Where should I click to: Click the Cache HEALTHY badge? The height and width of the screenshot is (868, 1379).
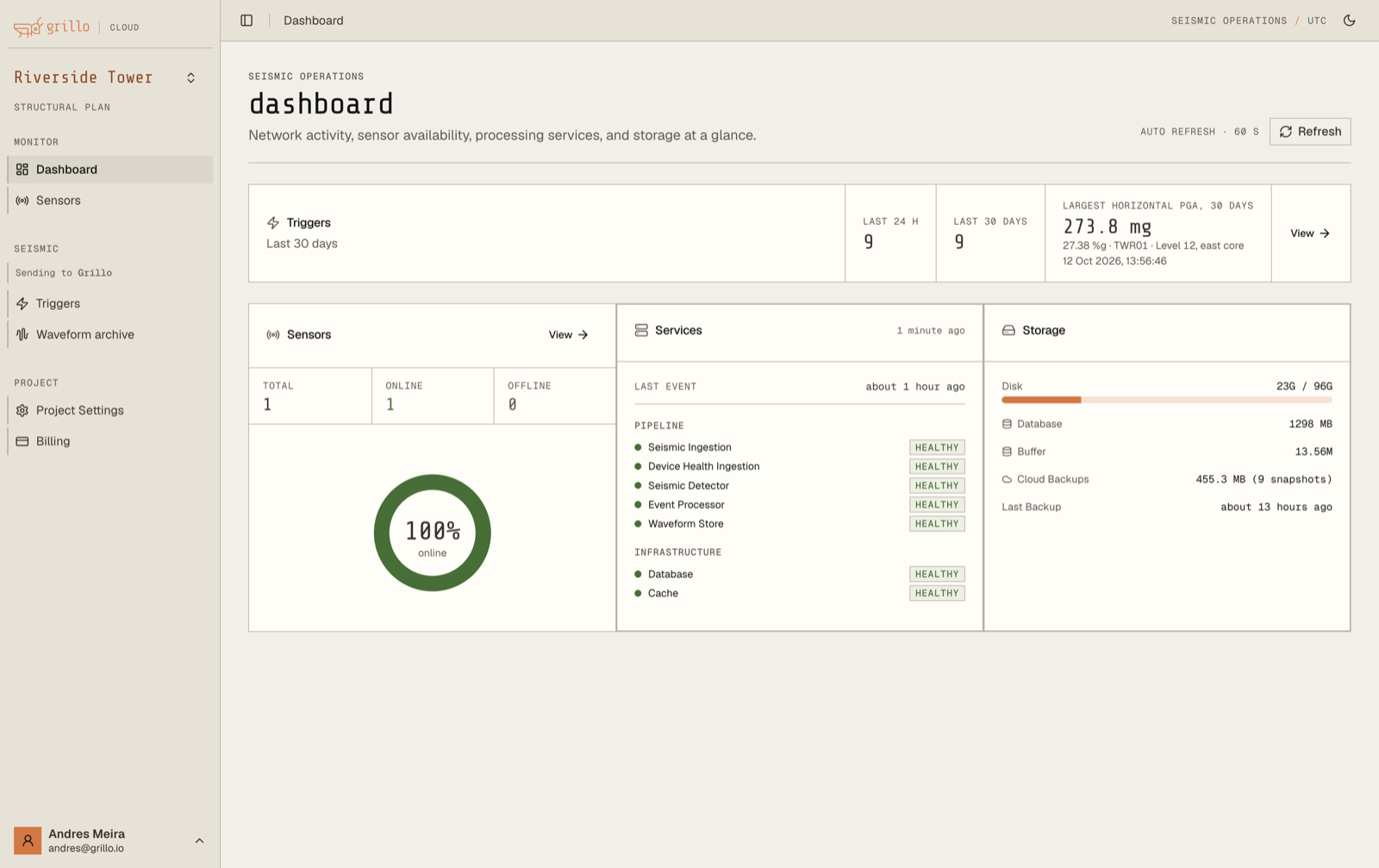click(937, 593)
